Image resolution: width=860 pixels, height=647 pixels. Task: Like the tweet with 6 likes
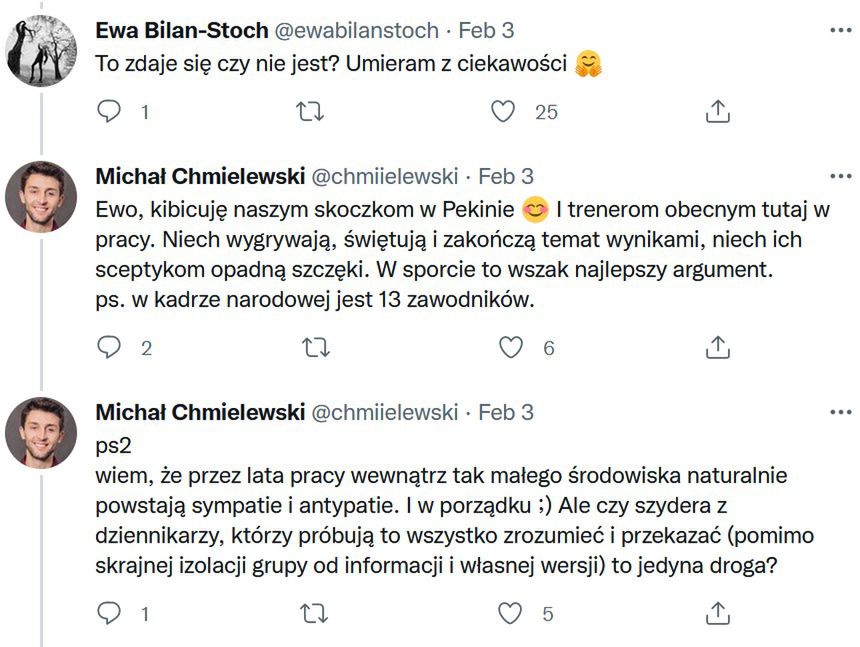tap(511, 347)
